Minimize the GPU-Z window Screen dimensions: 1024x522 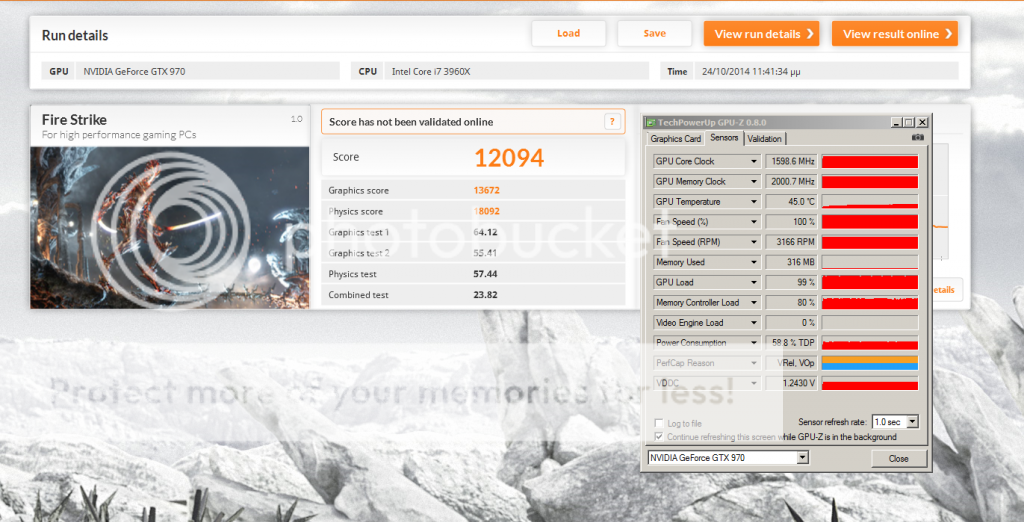[894, 122]
